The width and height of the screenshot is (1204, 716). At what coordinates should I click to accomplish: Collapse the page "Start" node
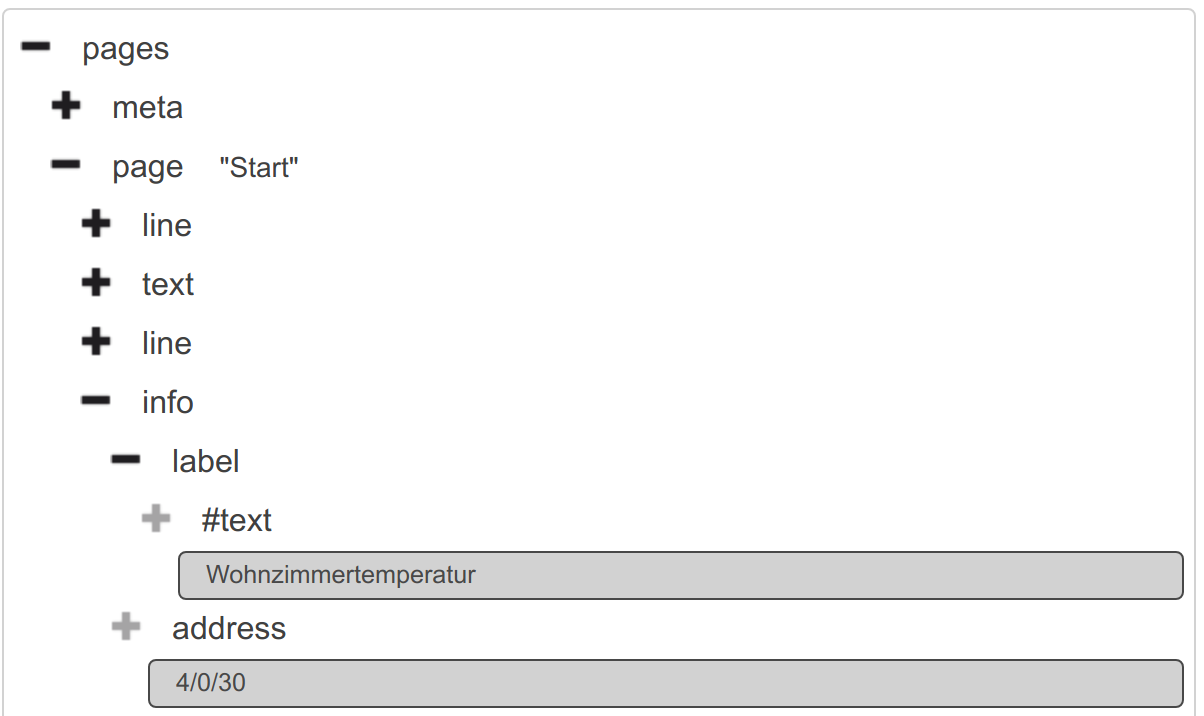click(x=66, y=166)
